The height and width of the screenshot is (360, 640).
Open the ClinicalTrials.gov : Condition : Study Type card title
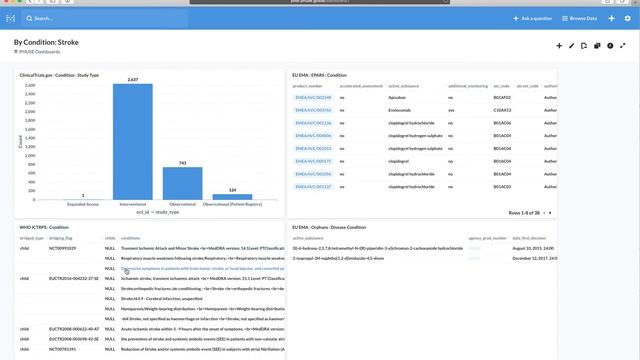[x=59, y=75]
